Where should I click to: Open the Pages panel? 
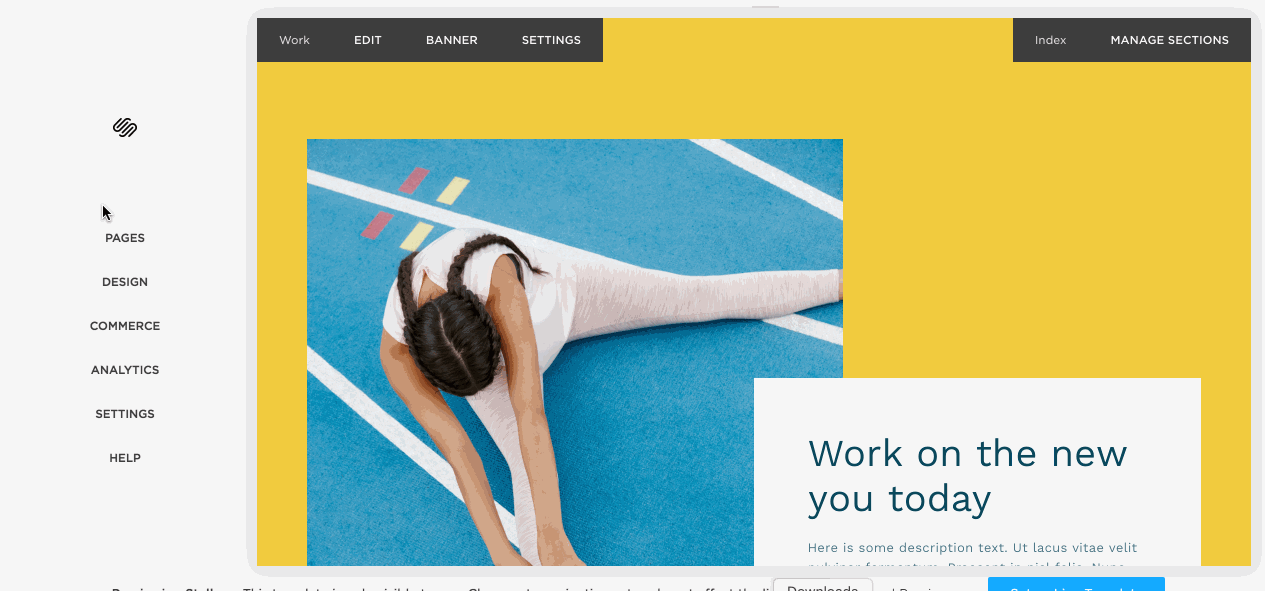click(x=125, y=238)
